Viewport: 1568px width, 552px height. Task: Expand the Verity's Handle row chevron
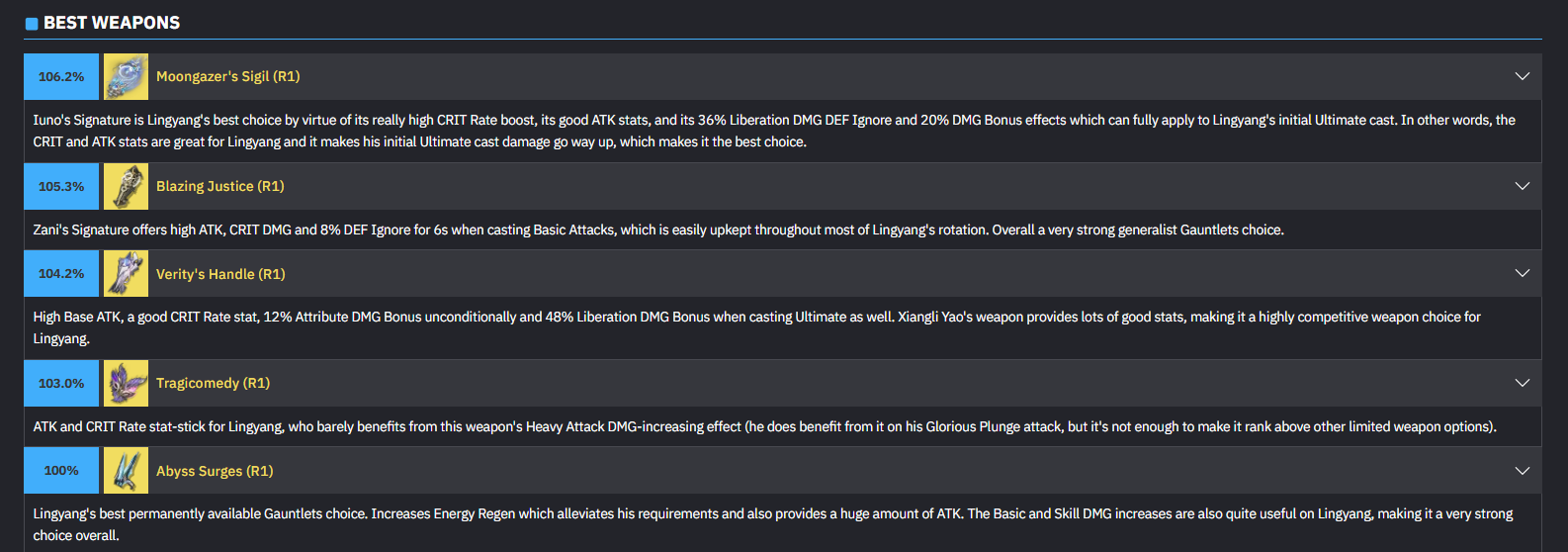point(1522,273)
